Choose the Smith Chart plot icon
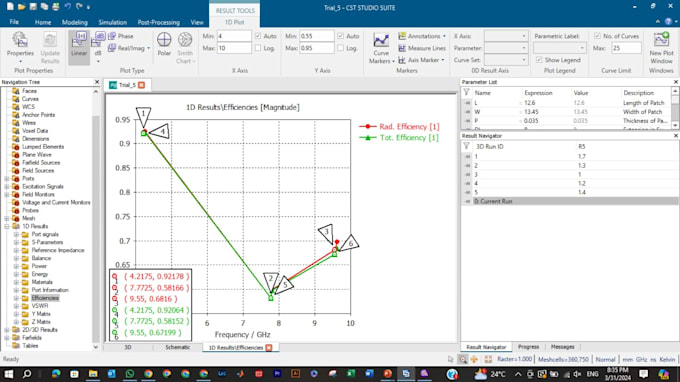 (185, 48)
